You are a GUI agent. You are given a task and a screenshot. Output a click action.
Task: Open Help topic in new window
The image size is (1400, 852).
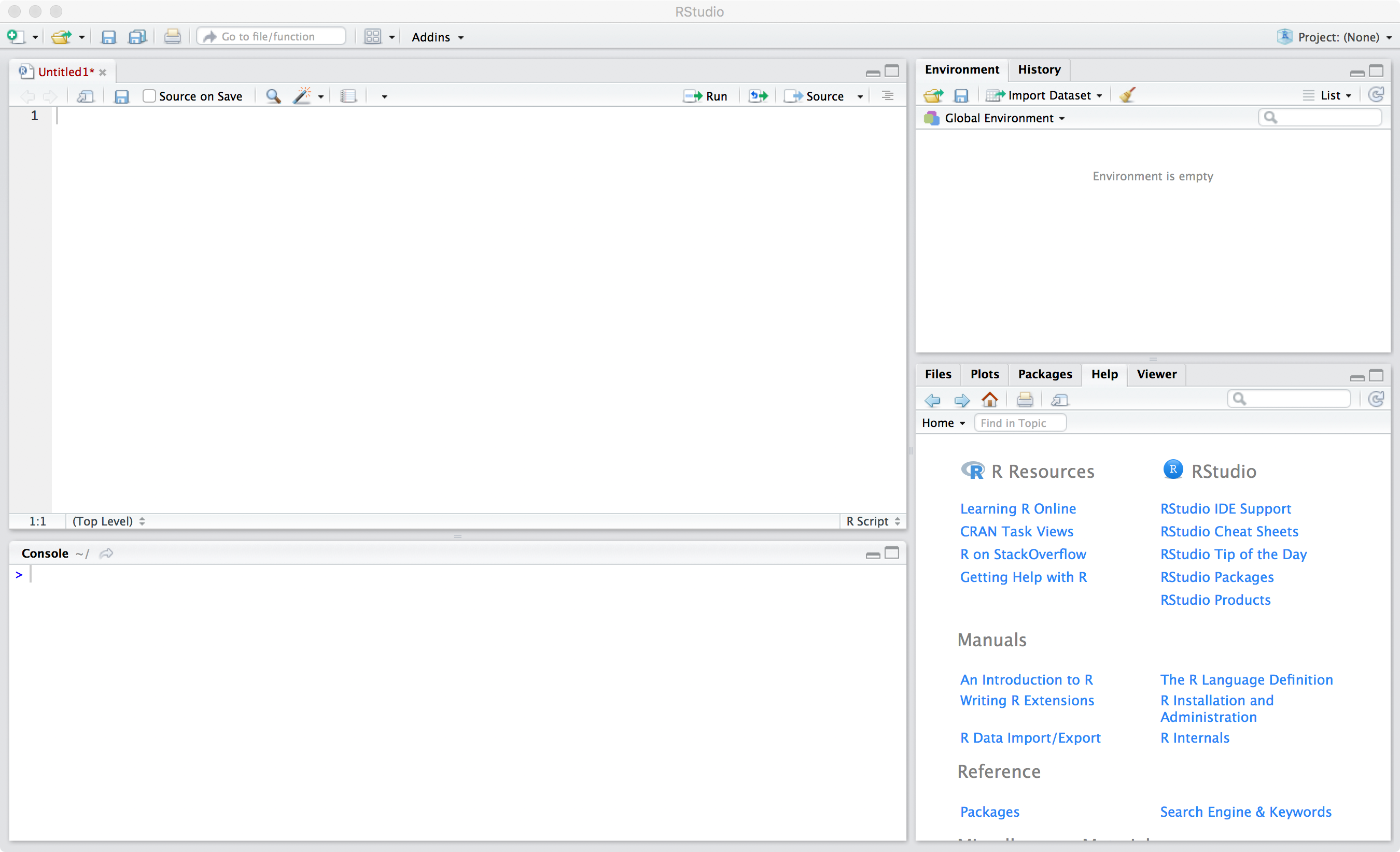pyautogui.click(x=1060, y=401)
